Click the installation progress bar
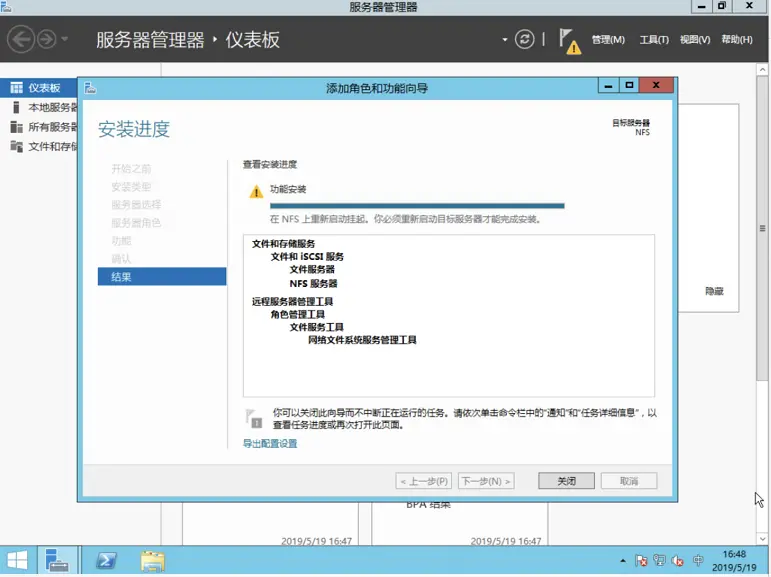Screen dimensions: 771x577 coord(417,206)
